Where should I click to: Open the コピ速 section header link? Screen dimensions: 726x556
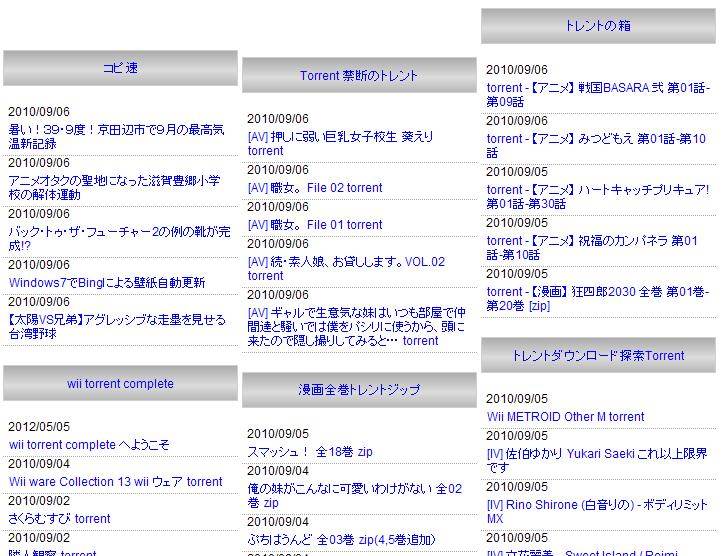pos(120,68)
